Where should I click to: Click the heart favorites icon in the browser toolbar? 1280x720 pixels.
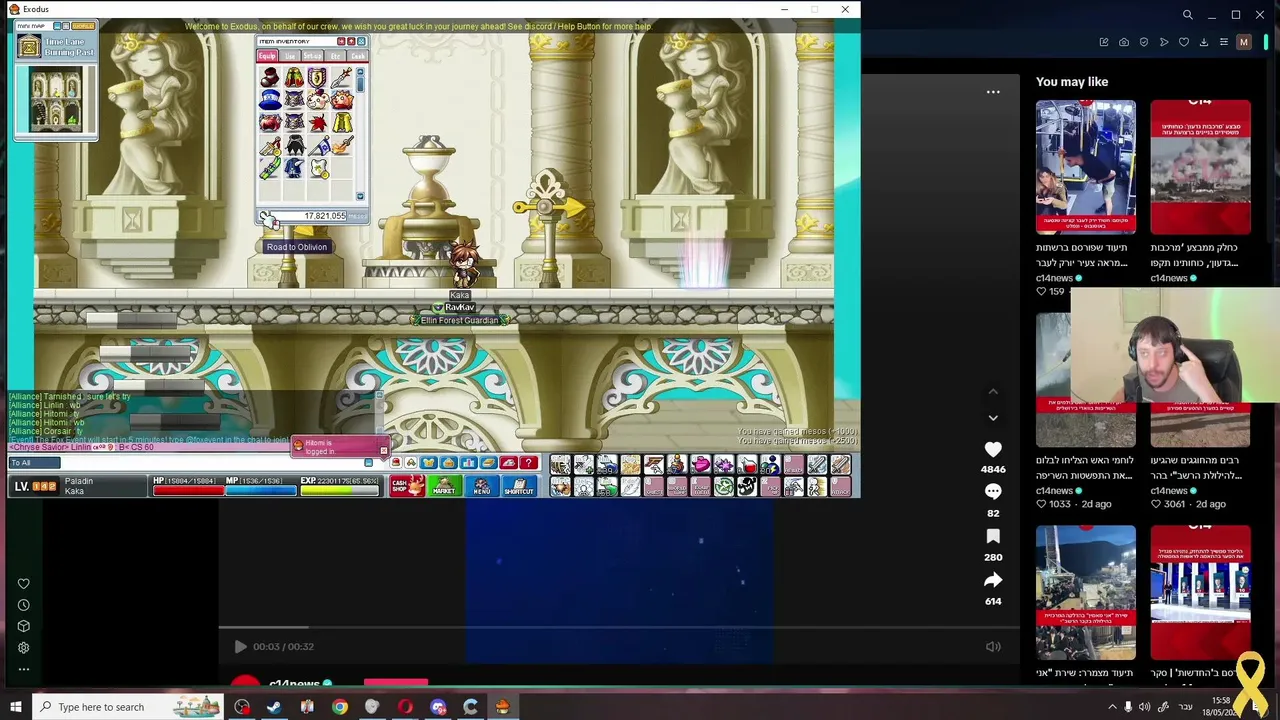point(1184,42)
